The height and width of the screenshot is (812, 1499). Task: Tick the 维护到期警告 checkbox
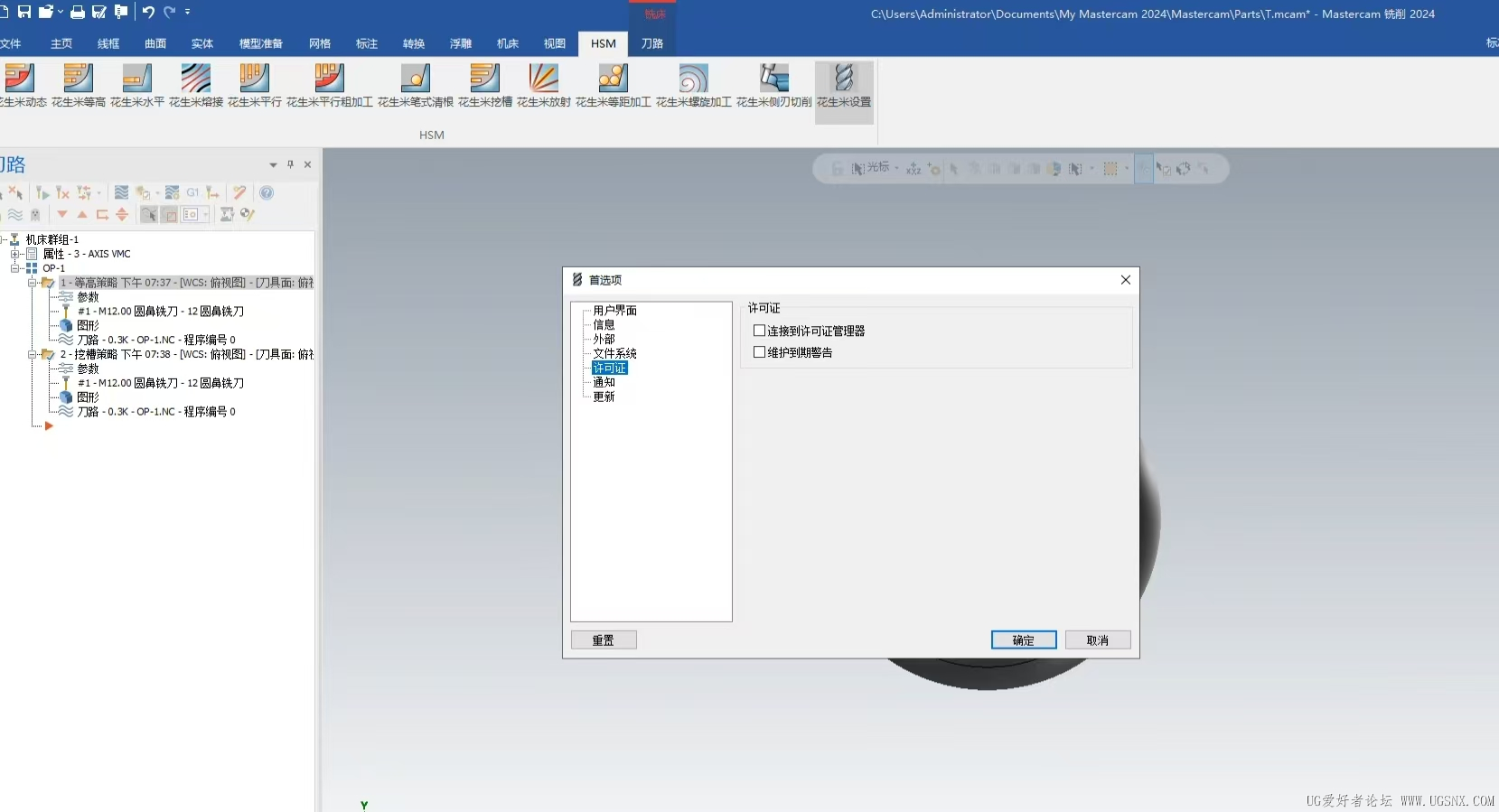[x=759, y=352]
